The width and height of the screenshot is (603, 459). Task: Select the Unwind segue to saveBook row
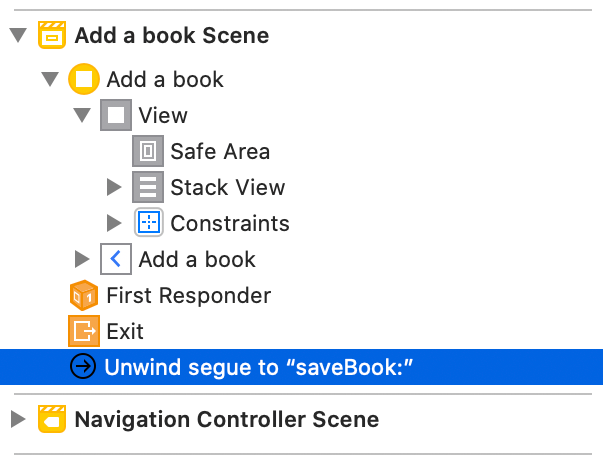coord(258,367)
